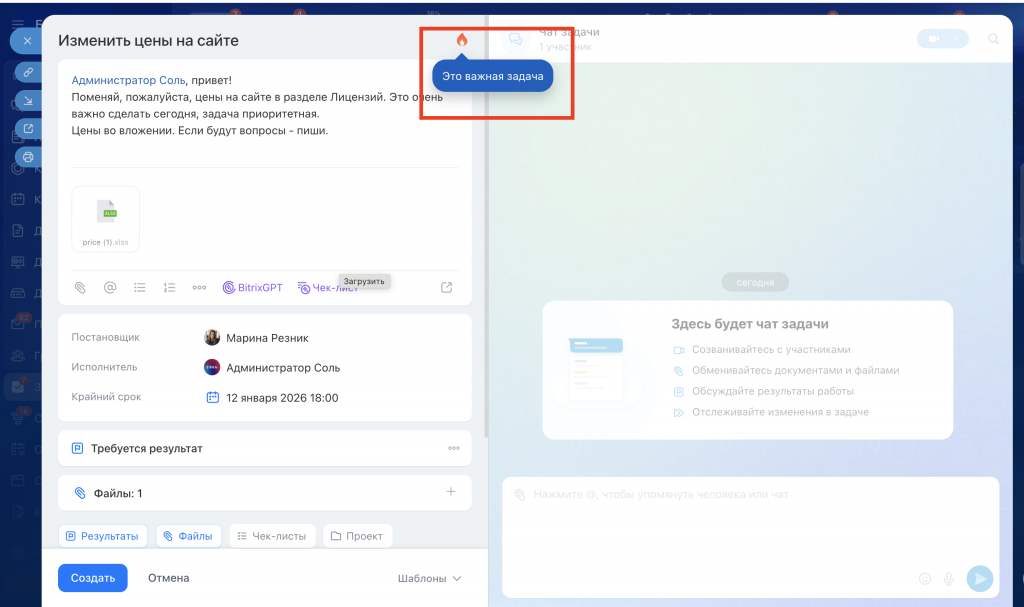Click the print side button
This screenshot has width=1024, height=607.
pos(28,157)
